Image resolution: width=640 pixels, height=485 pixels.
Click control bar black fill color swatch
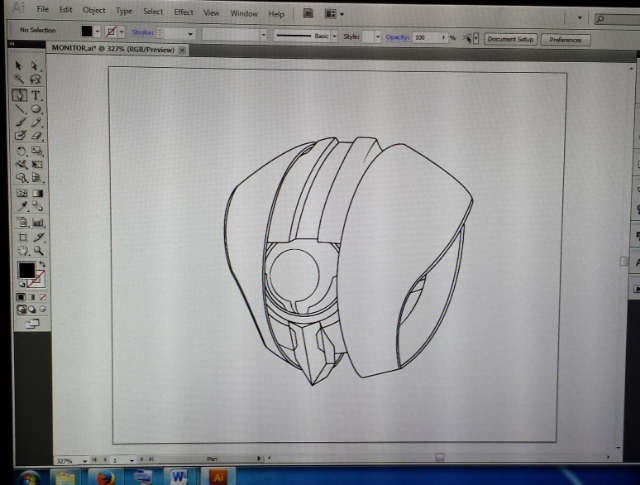click(87, 31)
